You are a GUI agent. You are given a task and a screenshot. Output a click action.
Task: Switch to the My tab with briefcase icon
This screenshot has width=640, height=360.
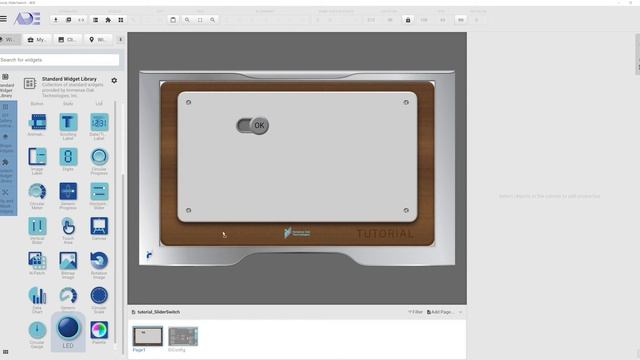pos(36,40)
